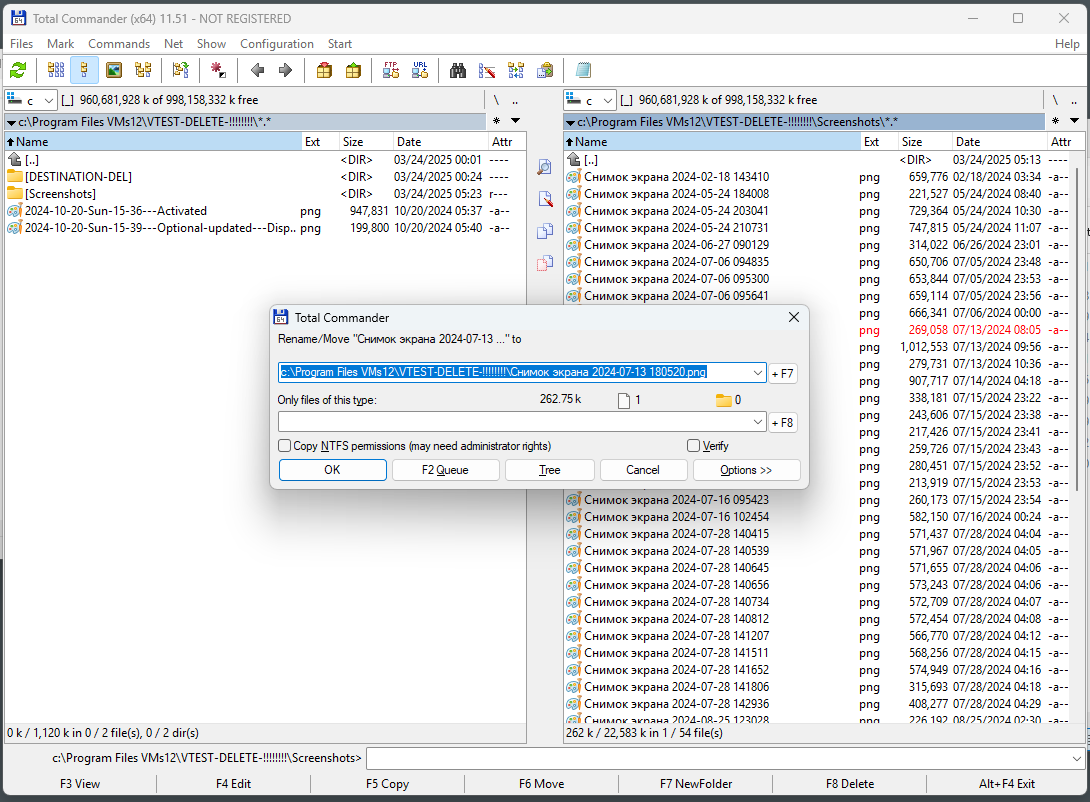Go back with the left arrow icon
Image resolution: width=1090 pixels, height=802 pixels.
[x=257, y=70]
